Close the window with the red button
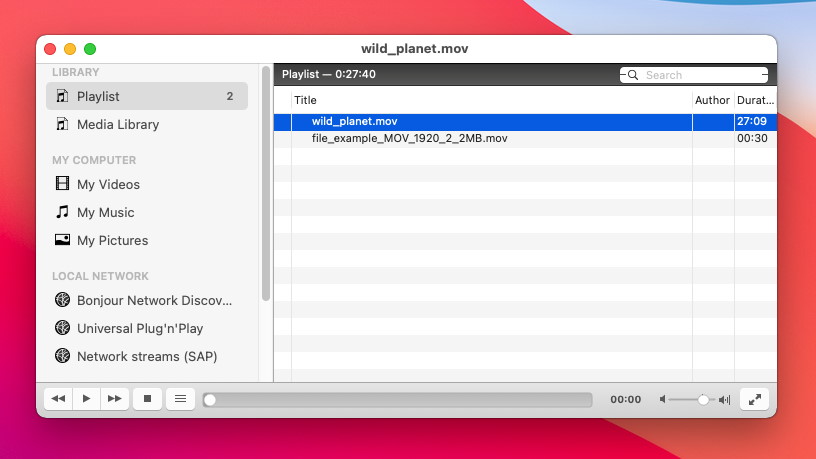Viewport: 816px width, 459px height. click(50, 49)
